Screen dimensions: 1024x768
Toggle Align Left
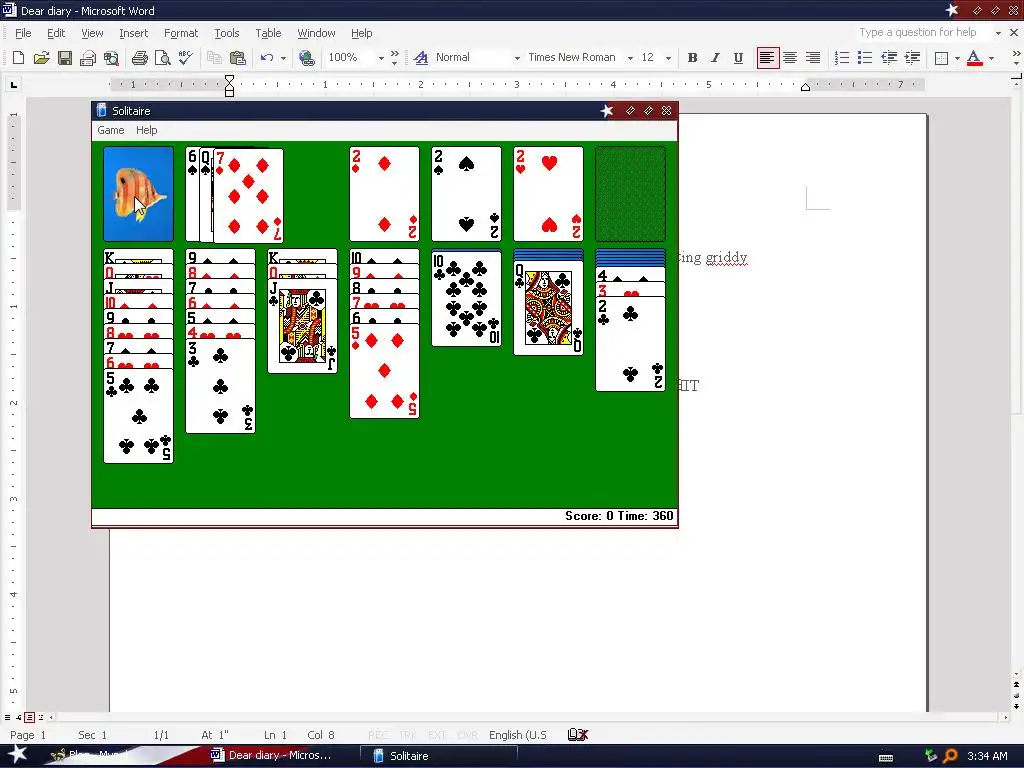[x=767, y=57]
